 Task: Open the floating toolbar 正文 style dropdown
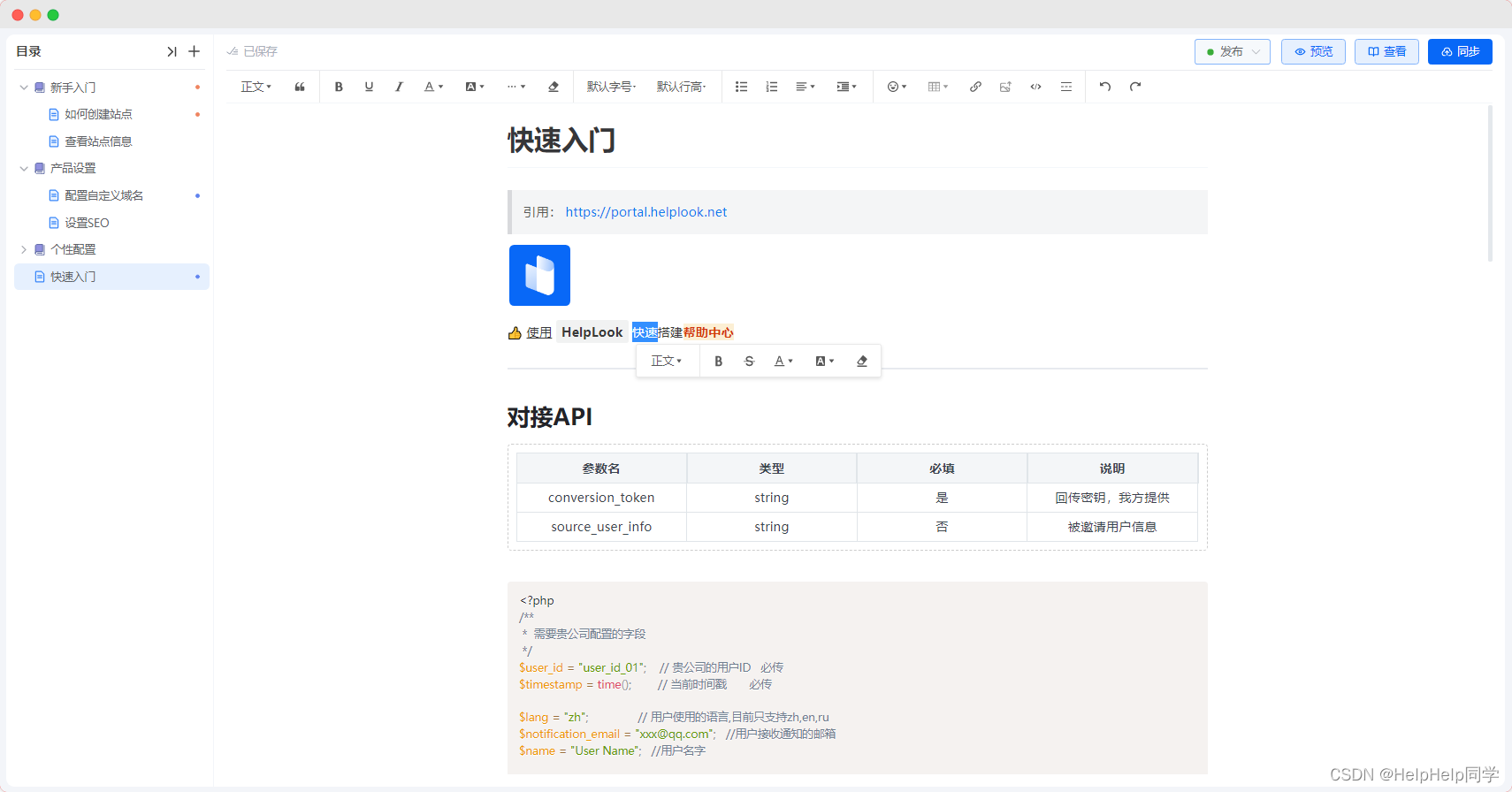tap(667, 362)
